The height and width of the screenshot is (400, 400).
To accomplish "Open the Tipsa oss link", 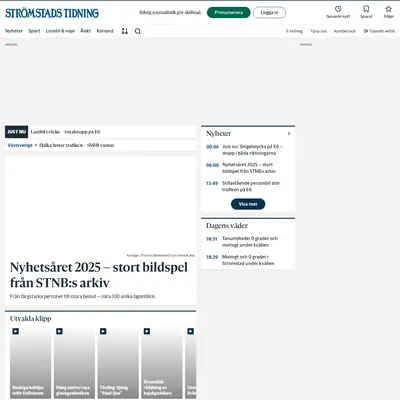I will tap(318, 31).
